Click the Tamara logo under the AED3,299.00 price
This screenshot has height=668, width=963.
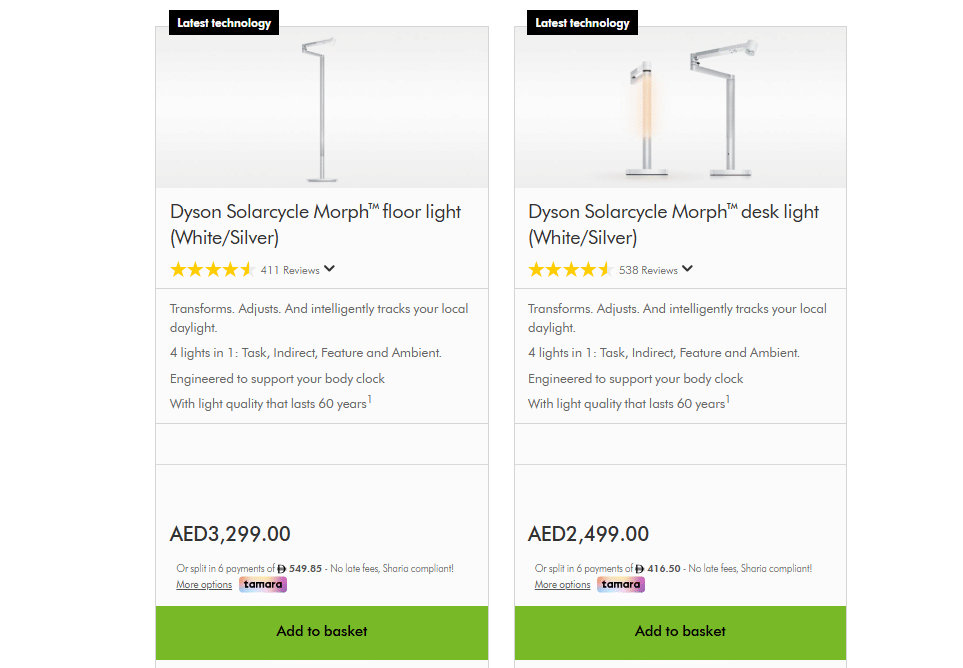coord(263,585)
